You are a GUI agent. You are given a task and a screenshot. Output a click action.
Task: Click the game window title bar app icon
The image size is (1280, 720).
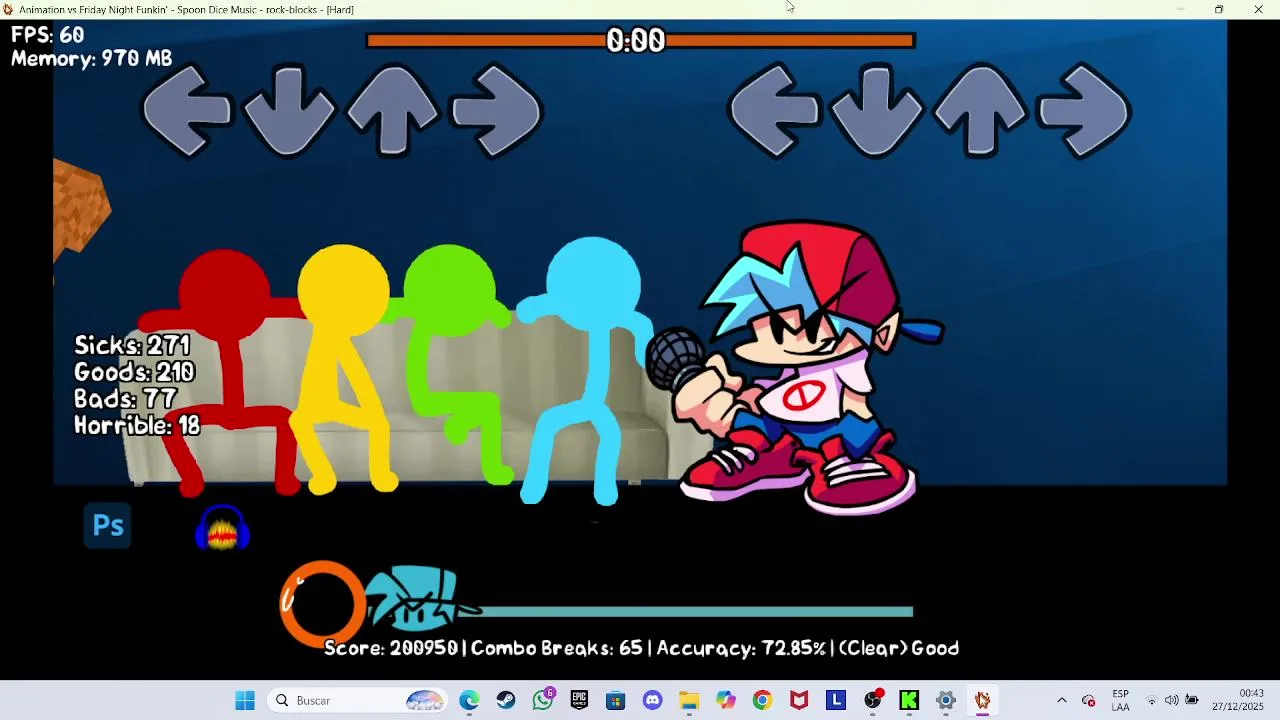[8, 9]
